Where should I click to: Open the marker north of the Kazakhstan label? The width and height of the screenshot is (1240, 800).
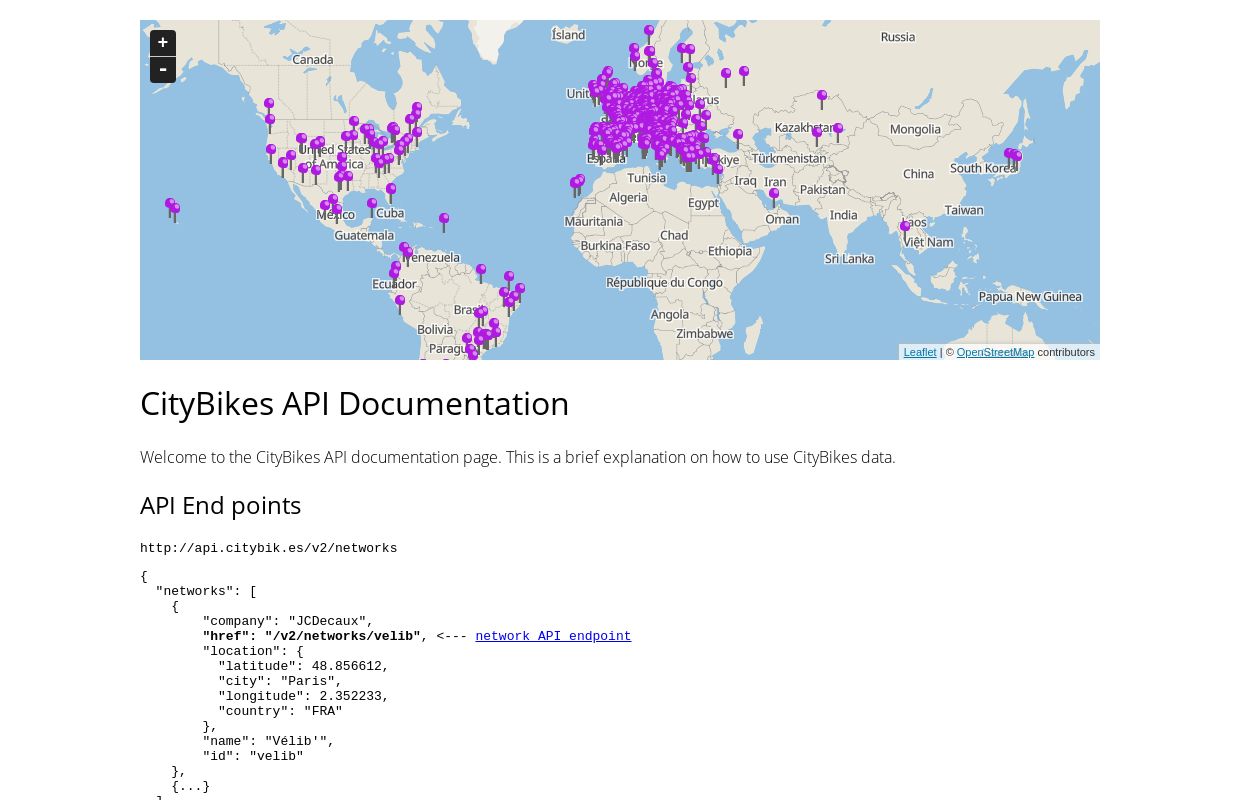pyautogui.click(x=822, y=99)
